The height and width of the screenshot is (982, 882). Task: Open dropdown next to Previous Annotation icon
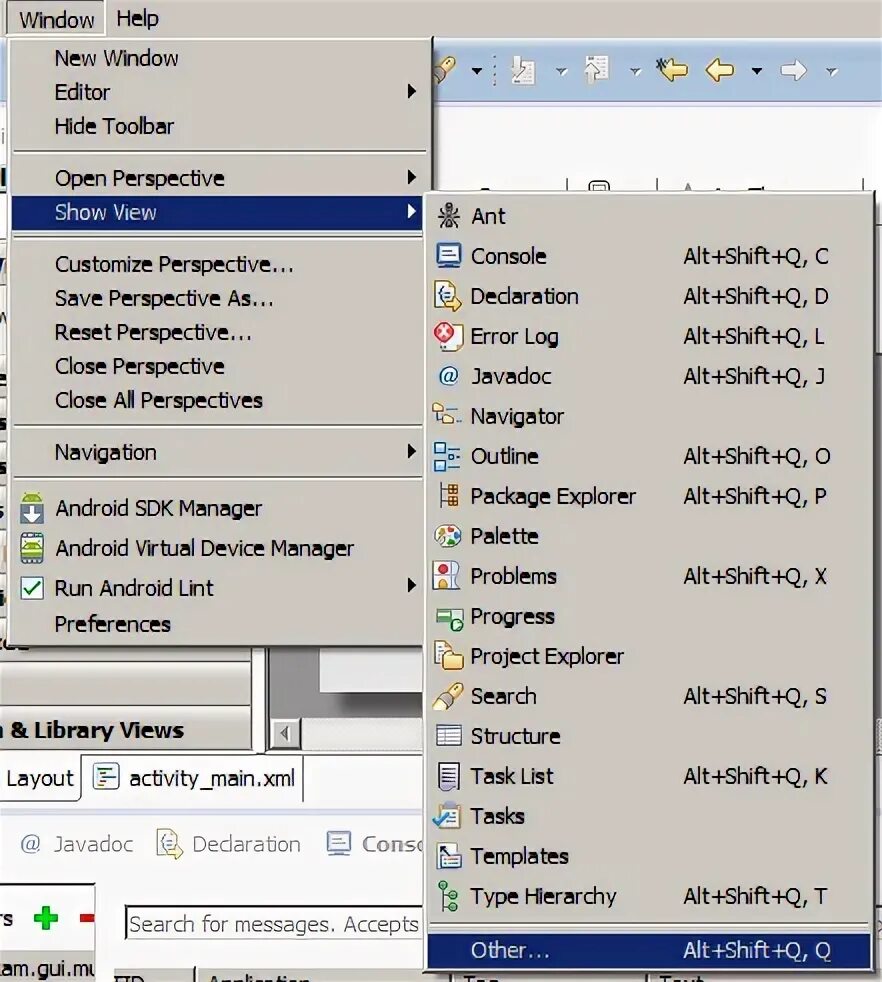pyautogui.click(x=635, y=71)
